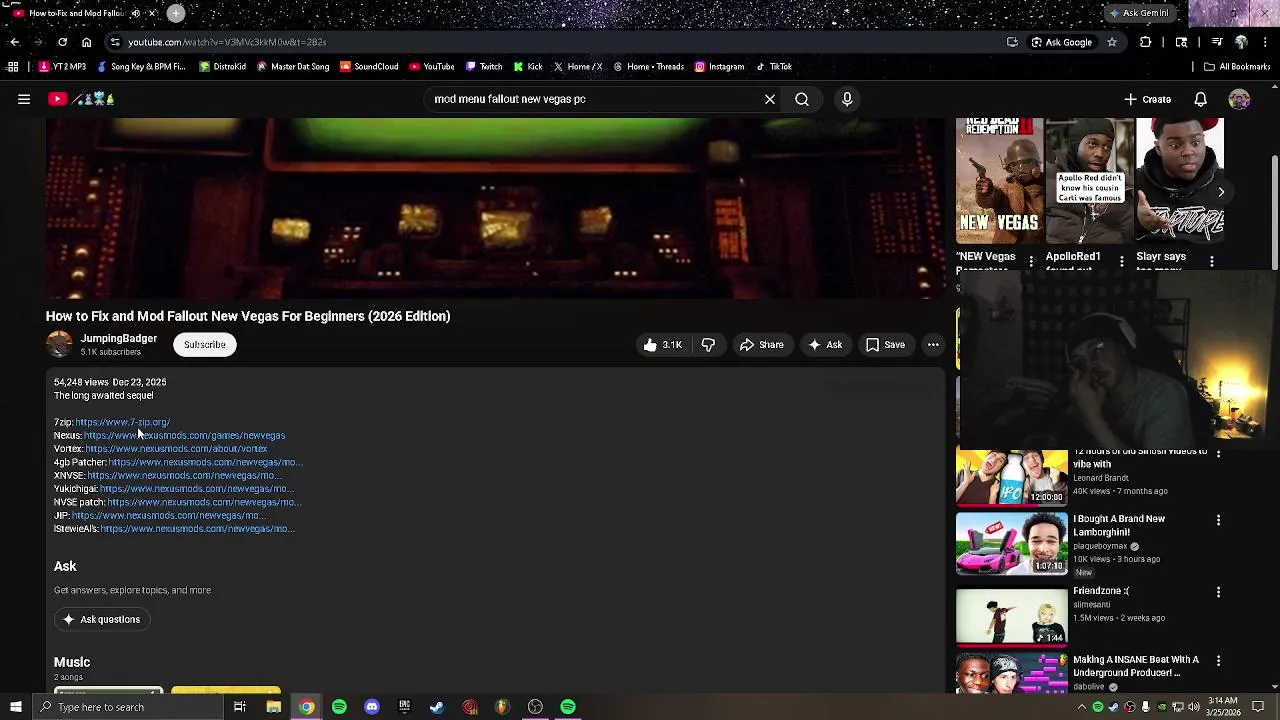This screenshot has width=1280, height=720.
Task: Dislike the video with thumbs down
Action: tap(708, 345)
